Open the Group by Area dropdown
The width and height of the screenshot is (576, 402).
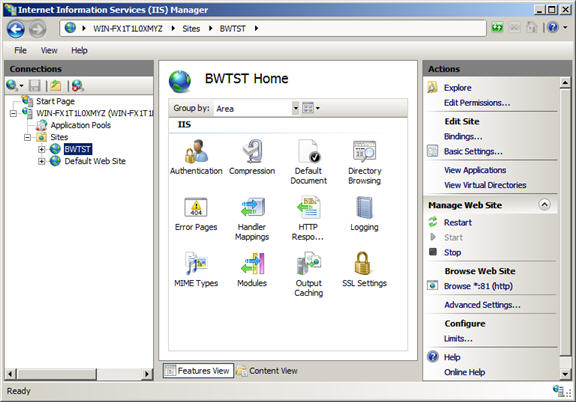[x=296, y=108]
